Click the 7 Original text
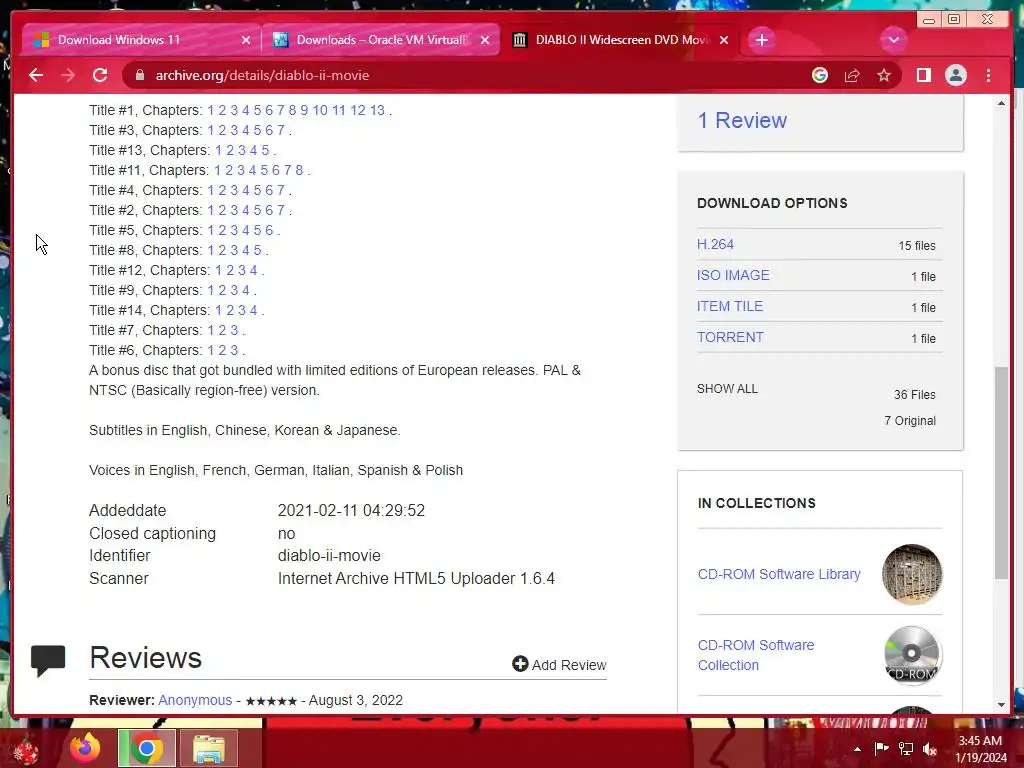1024x768 pixels. tap(910, 421)
